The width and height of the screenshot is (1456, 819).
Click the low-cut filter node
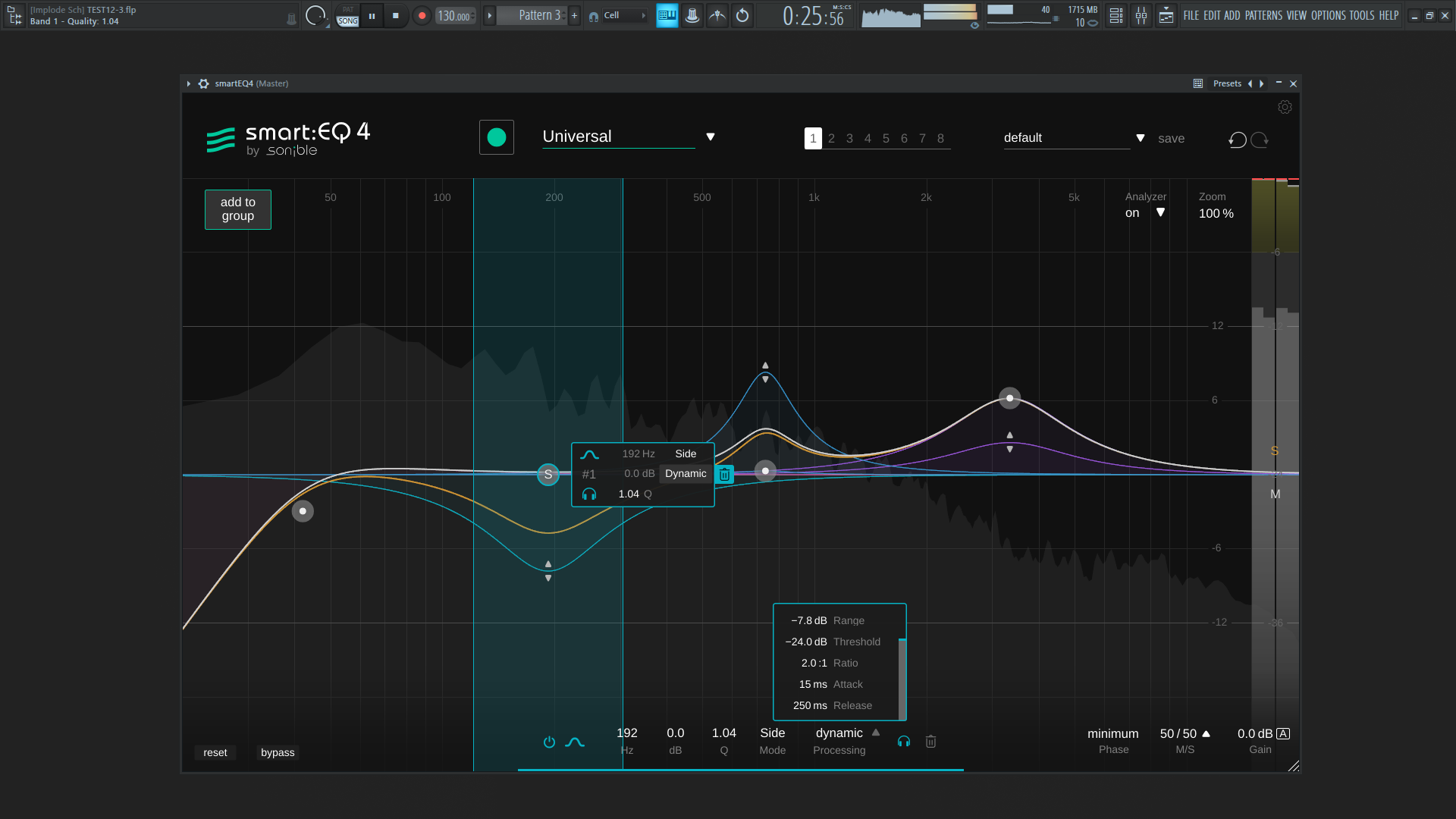(x=303, y=511)
